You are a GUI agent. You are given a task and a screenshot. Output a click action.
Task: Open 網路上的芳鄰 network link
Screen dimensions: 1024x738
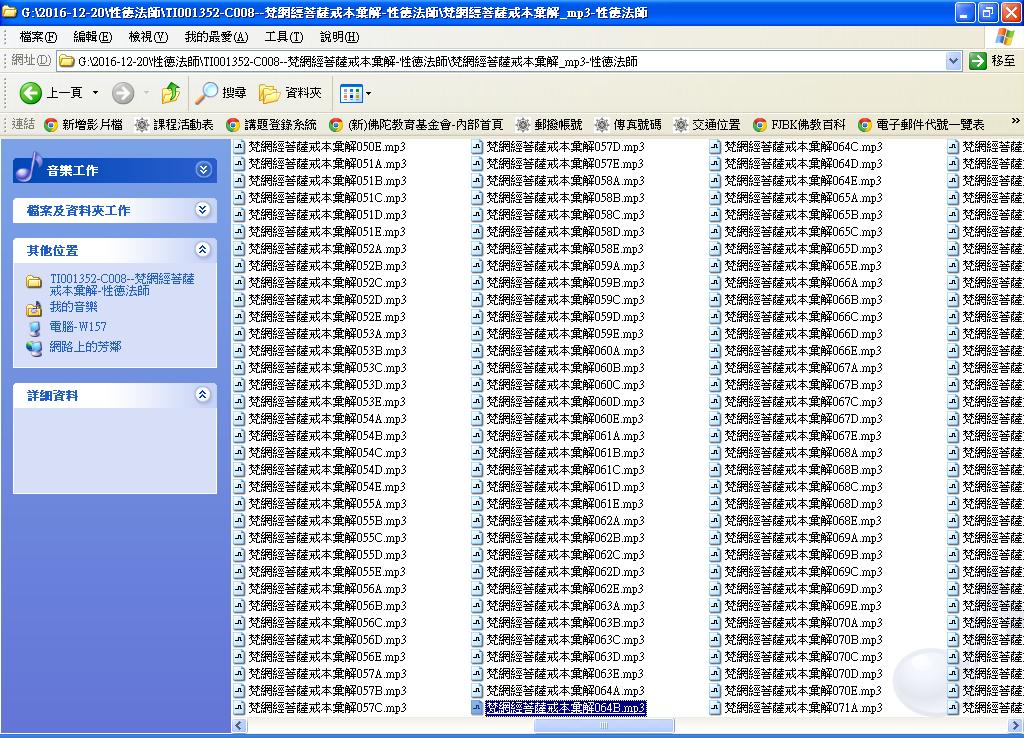coord(85,347)
